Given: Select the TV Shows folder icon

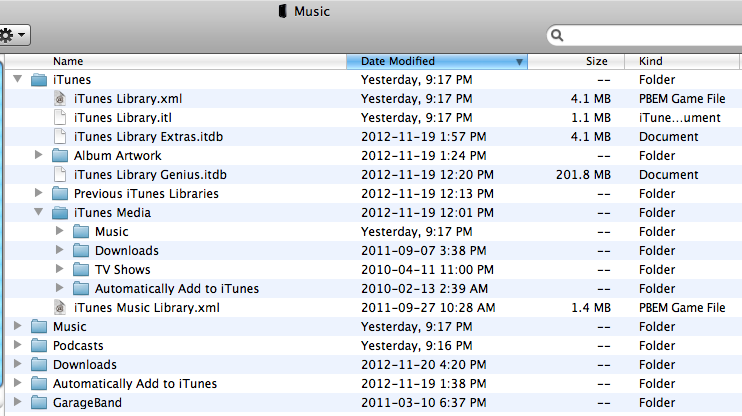Looking at the screenshot, I should point(81,269).
